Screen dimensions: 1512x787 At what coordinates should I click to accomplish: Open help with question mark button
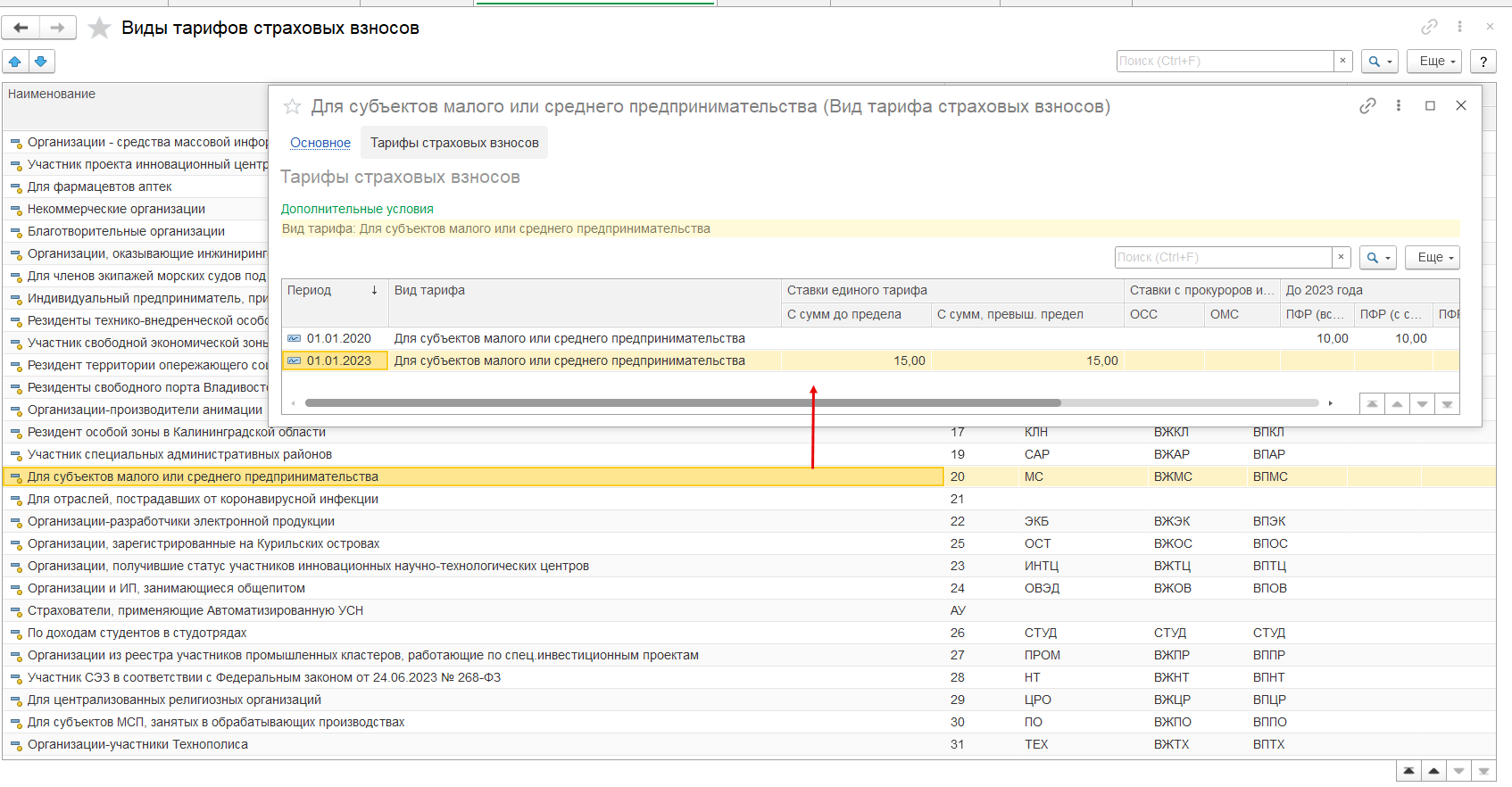[x=1483, y=62]
